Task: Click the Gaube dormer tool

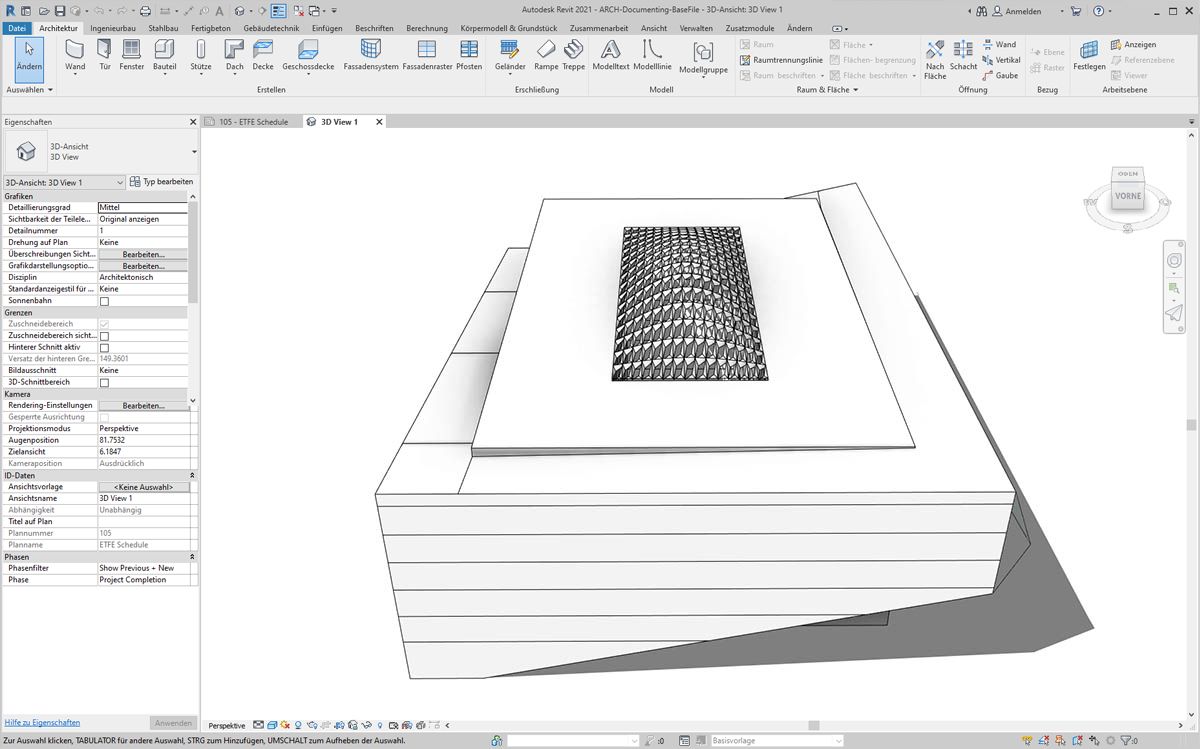Action: click(999, 75)
